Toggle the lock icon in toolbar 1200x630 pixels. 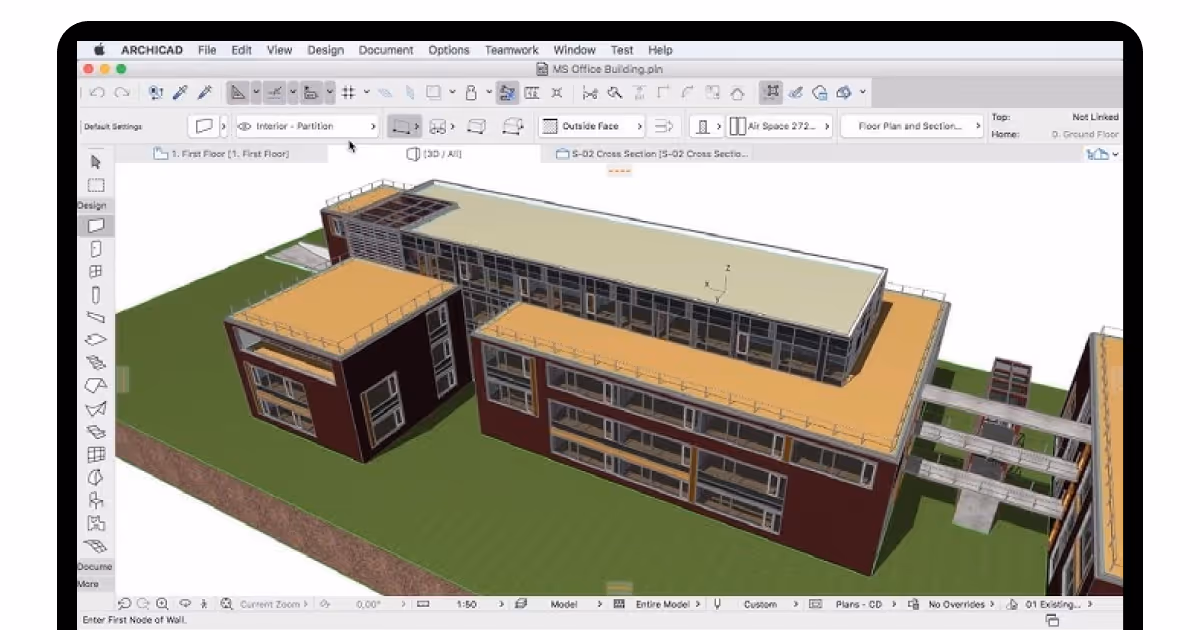pyautogui.click(x=470, y=93)
